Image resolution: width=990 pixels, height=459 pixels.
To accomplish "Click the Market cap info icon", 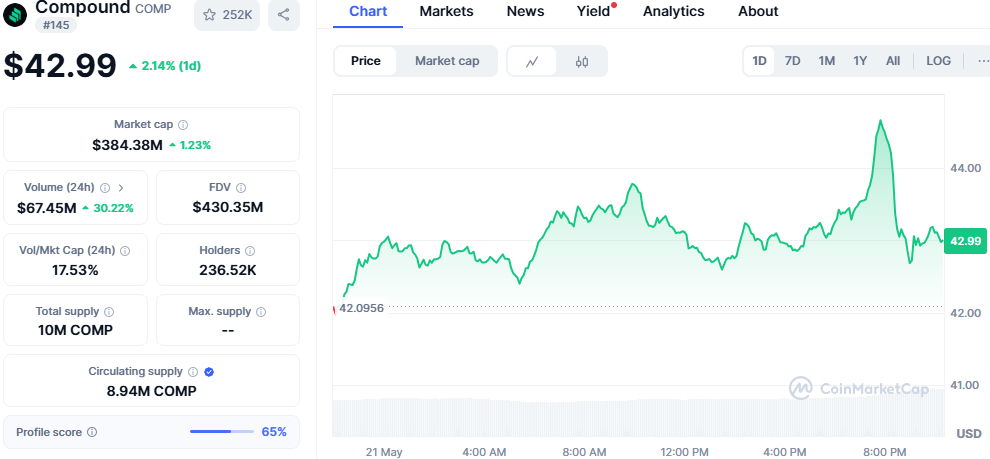I will [x=183, y=125].
